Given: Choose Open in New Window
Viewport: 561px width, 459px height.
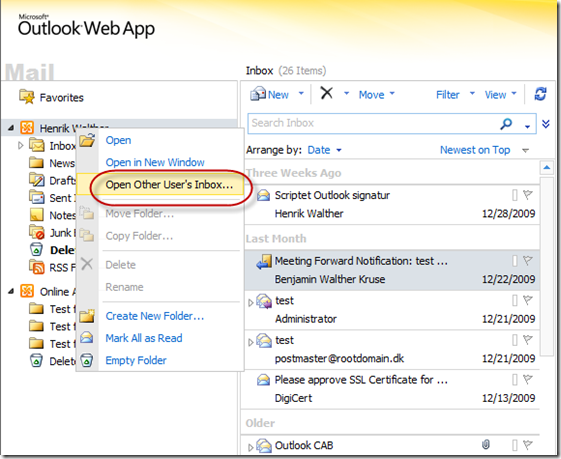Looking at the screenshot, I should tap(155, 162).
